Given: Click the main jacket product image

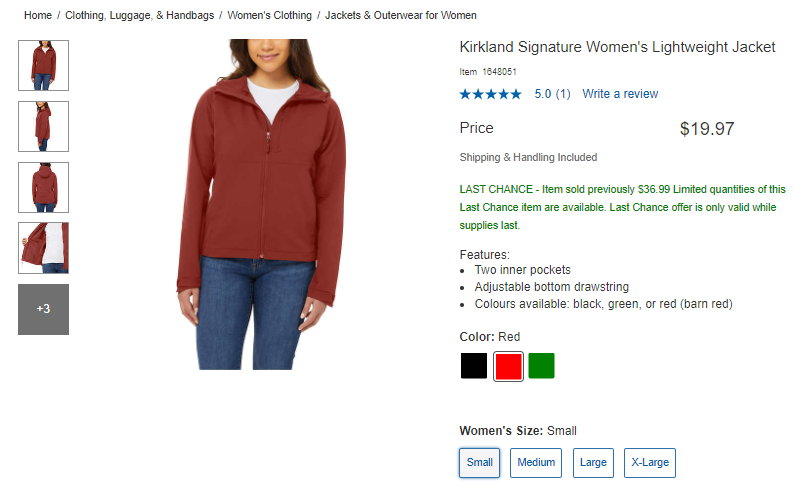Looking at the screenshot, I should 262,204.
